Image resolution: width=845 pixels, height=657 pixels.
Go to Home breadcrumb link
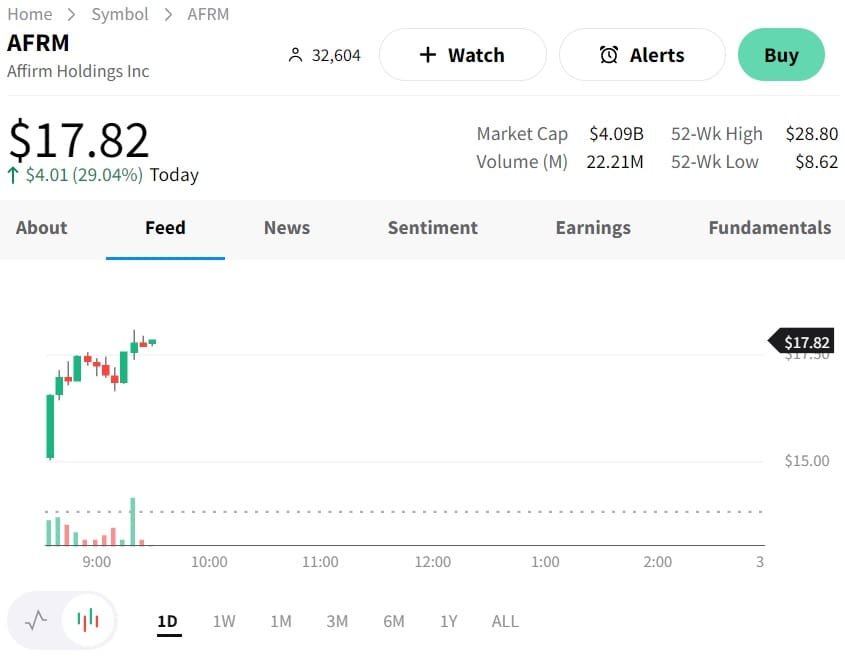pyautogui.click(x=30, y=14)
